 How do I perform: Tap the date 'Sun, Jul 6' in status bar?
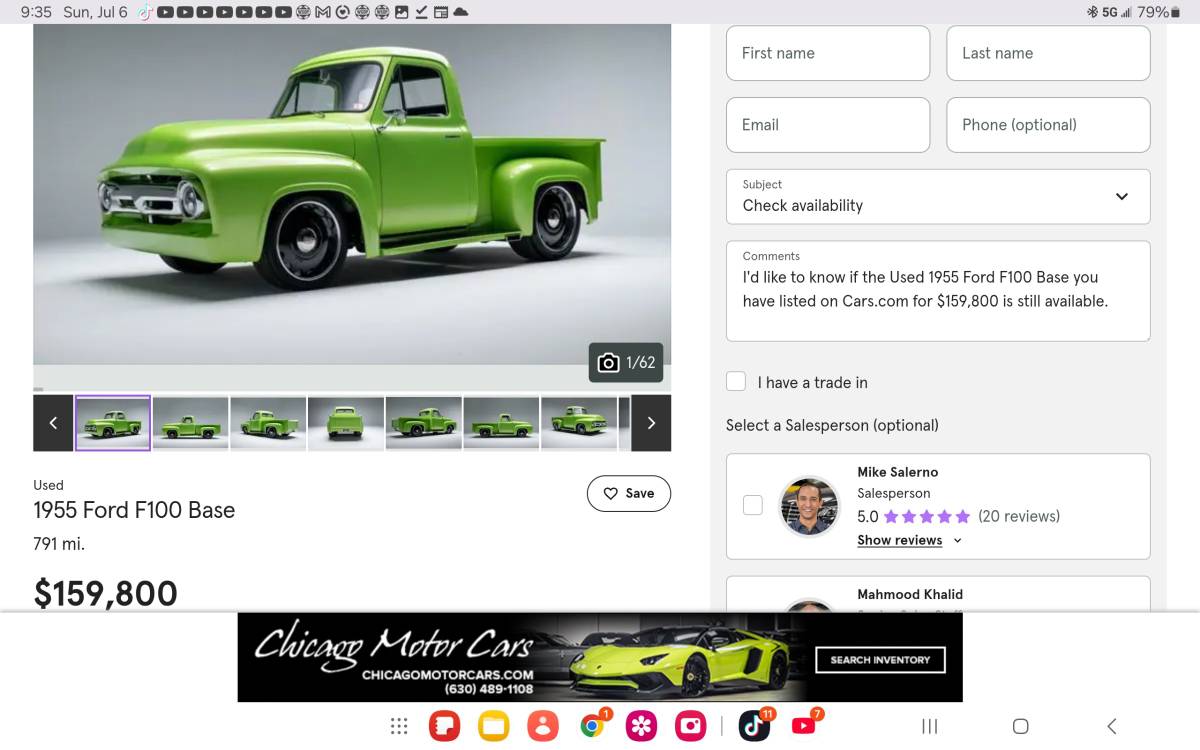coord(96,12)
